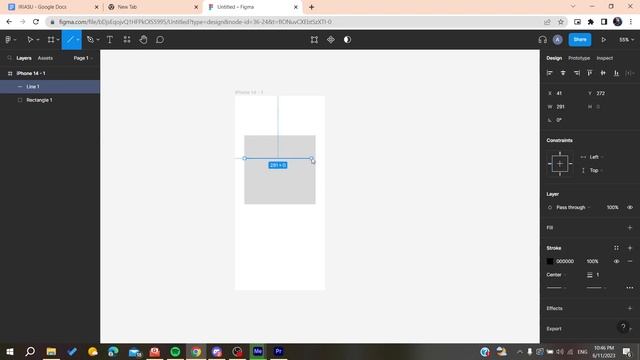Add a stroke with plus button
Image resolution: width=640 pixels, height=360 pixels.
pos(630,248)
